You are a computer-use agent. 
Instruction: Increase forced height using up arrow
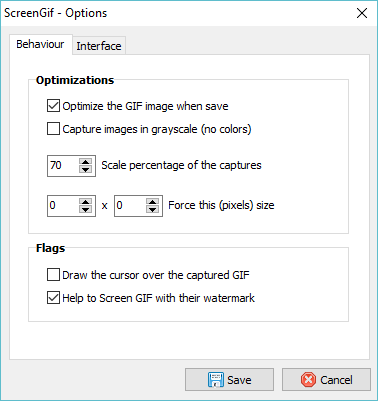coord(153,202)
